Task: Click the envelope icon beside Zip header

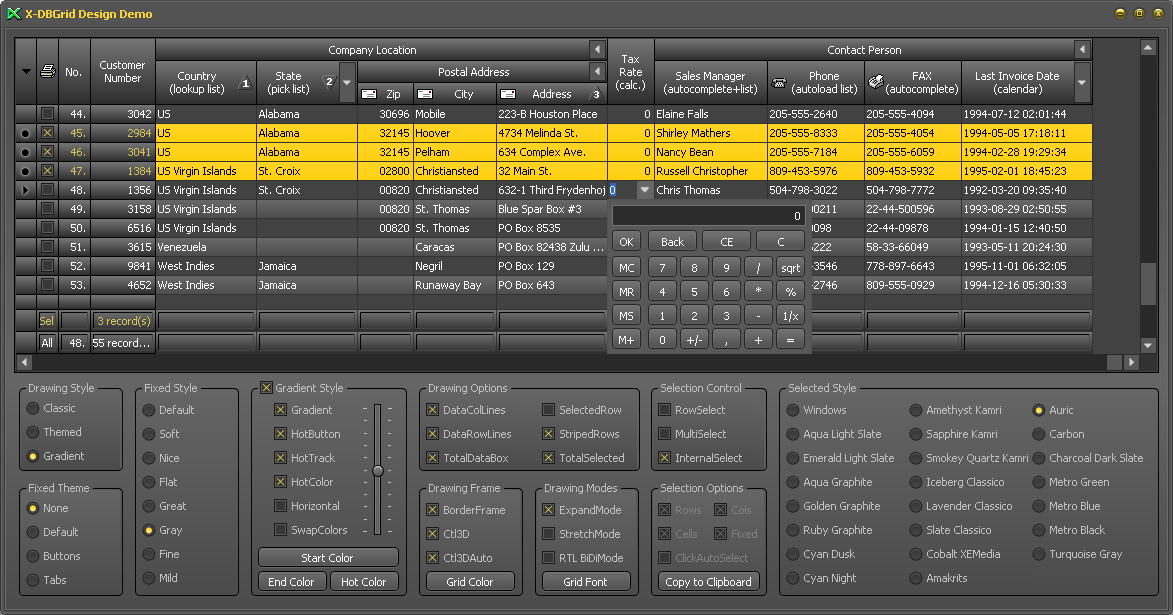Action: click(x=369, y=94)
